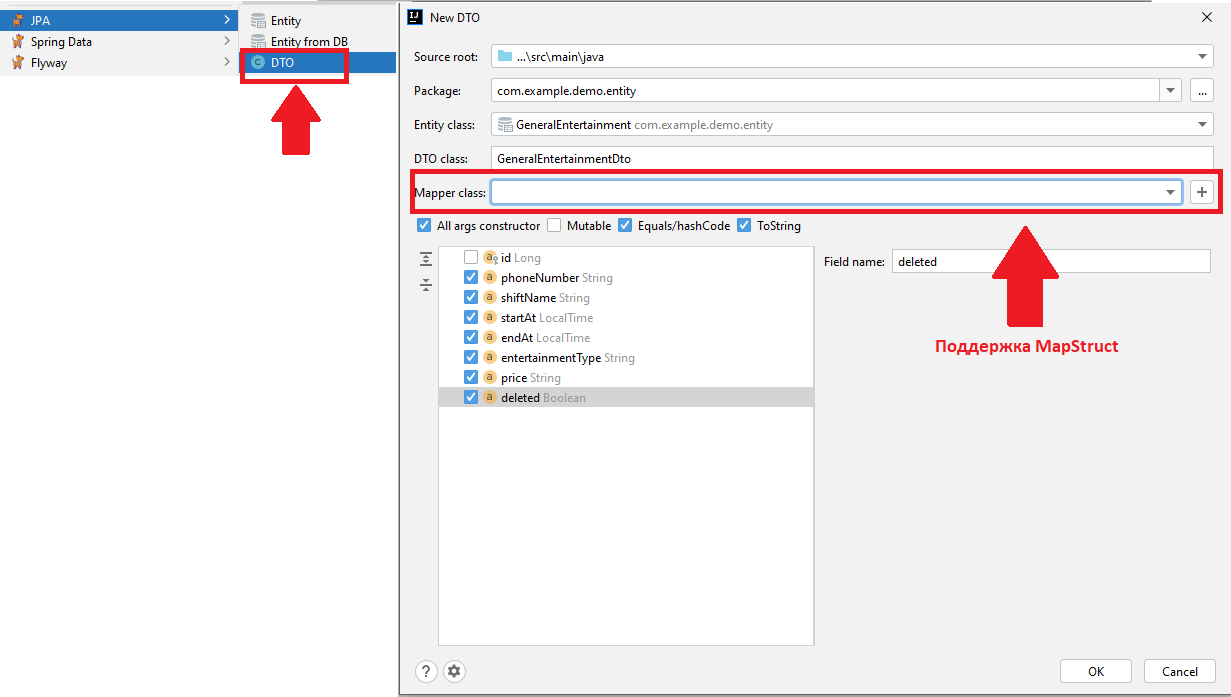Select Spring Data menu item
The height and width of the screenshot is (697, 1231).
pos(119,41)
